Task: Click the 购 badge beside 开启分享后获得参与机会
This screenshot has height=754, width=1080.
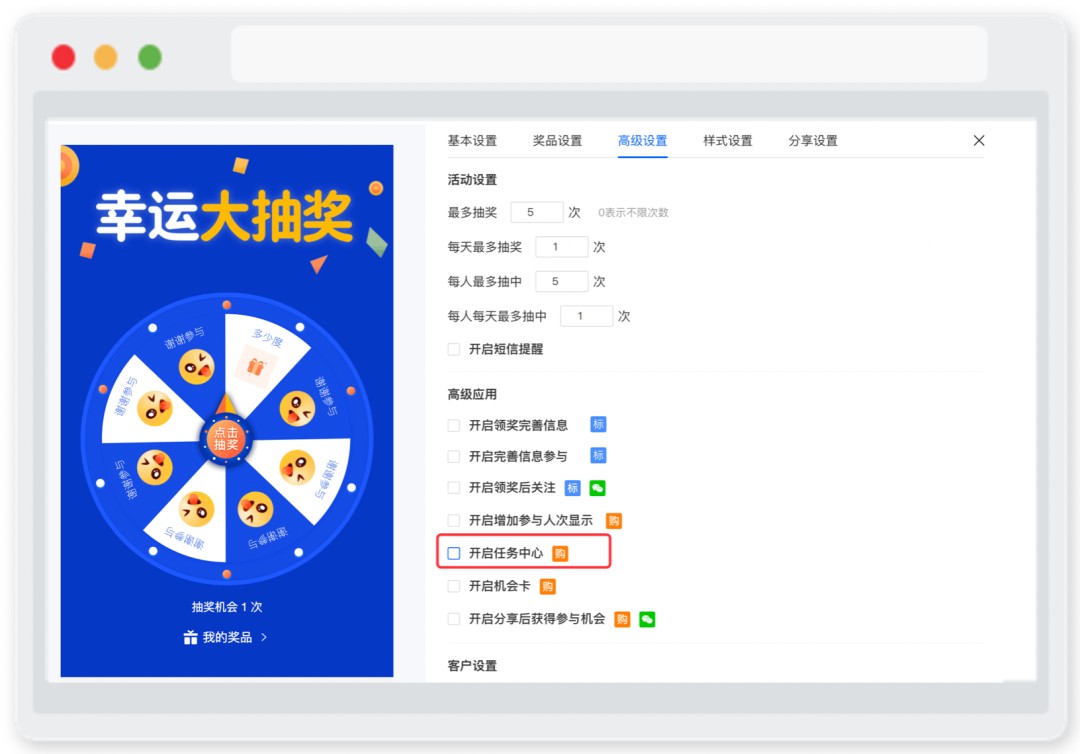Action: 622,620
